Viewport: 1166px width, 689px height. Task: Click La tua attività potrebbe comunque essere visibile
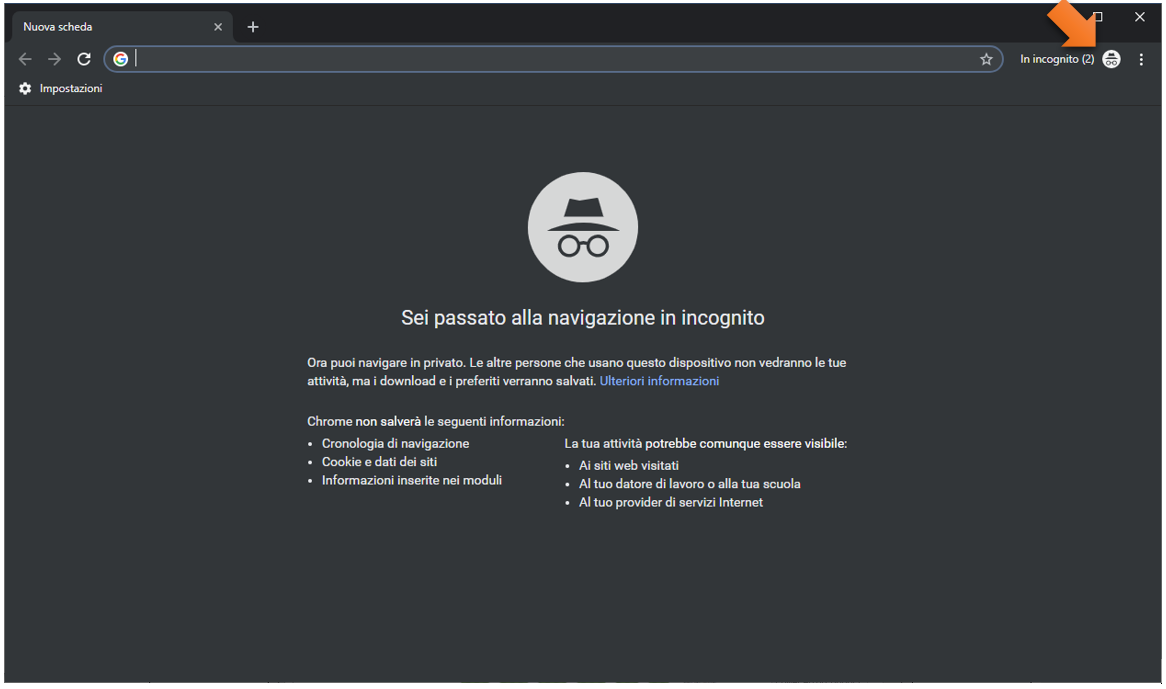pos(706,444)
